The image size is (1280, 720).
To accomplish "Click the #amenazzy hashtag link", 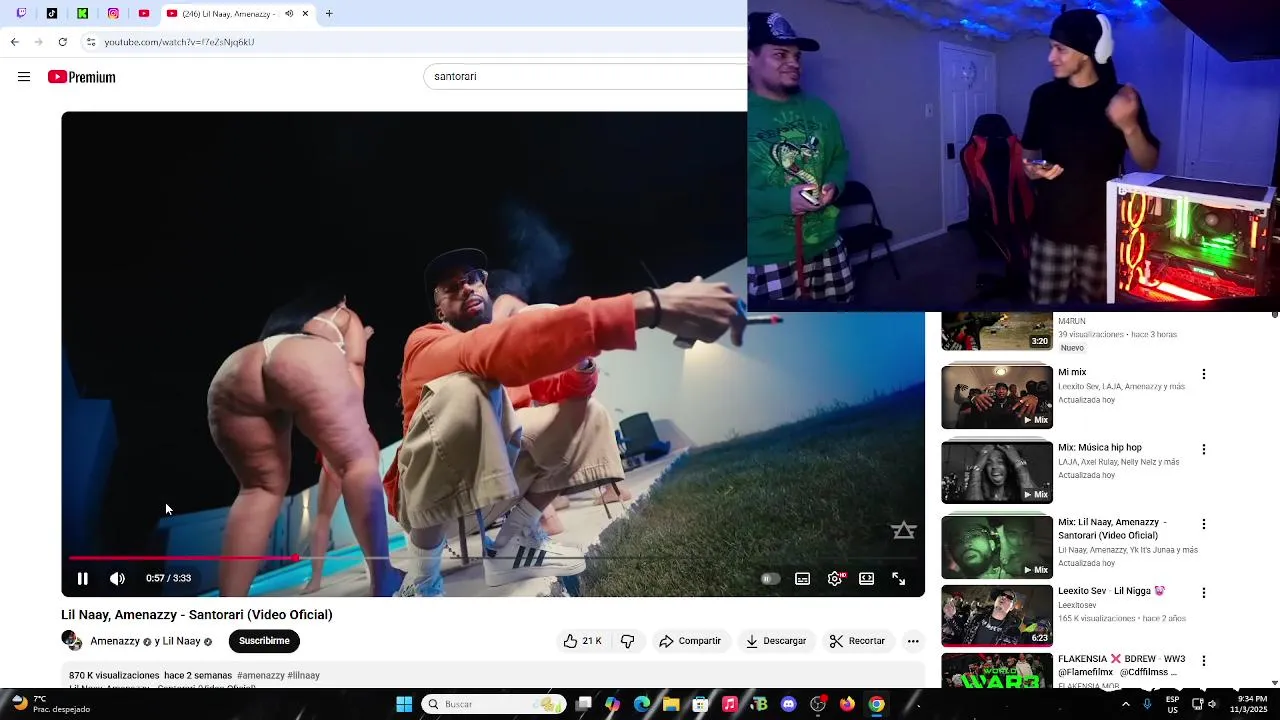I will click(x=260, y=675).
